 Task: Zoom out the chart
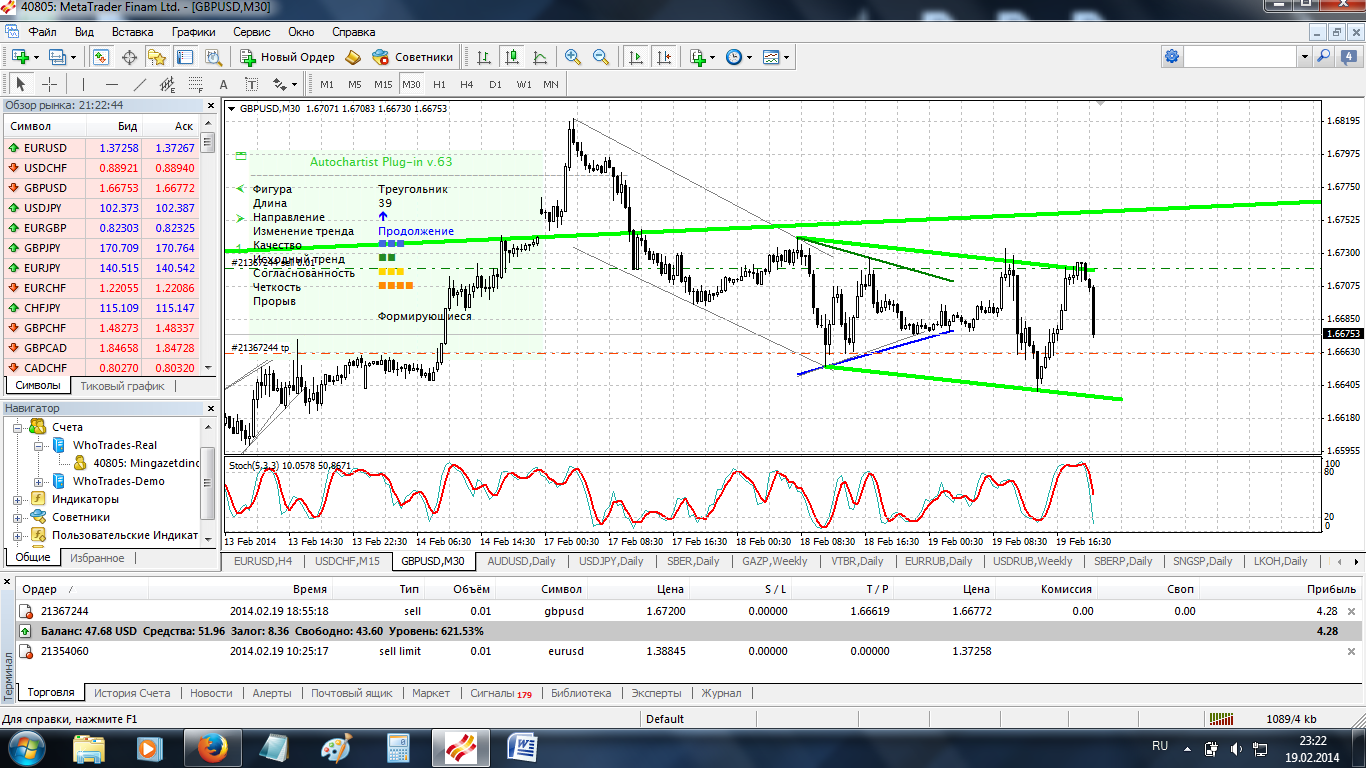point(601,57)
